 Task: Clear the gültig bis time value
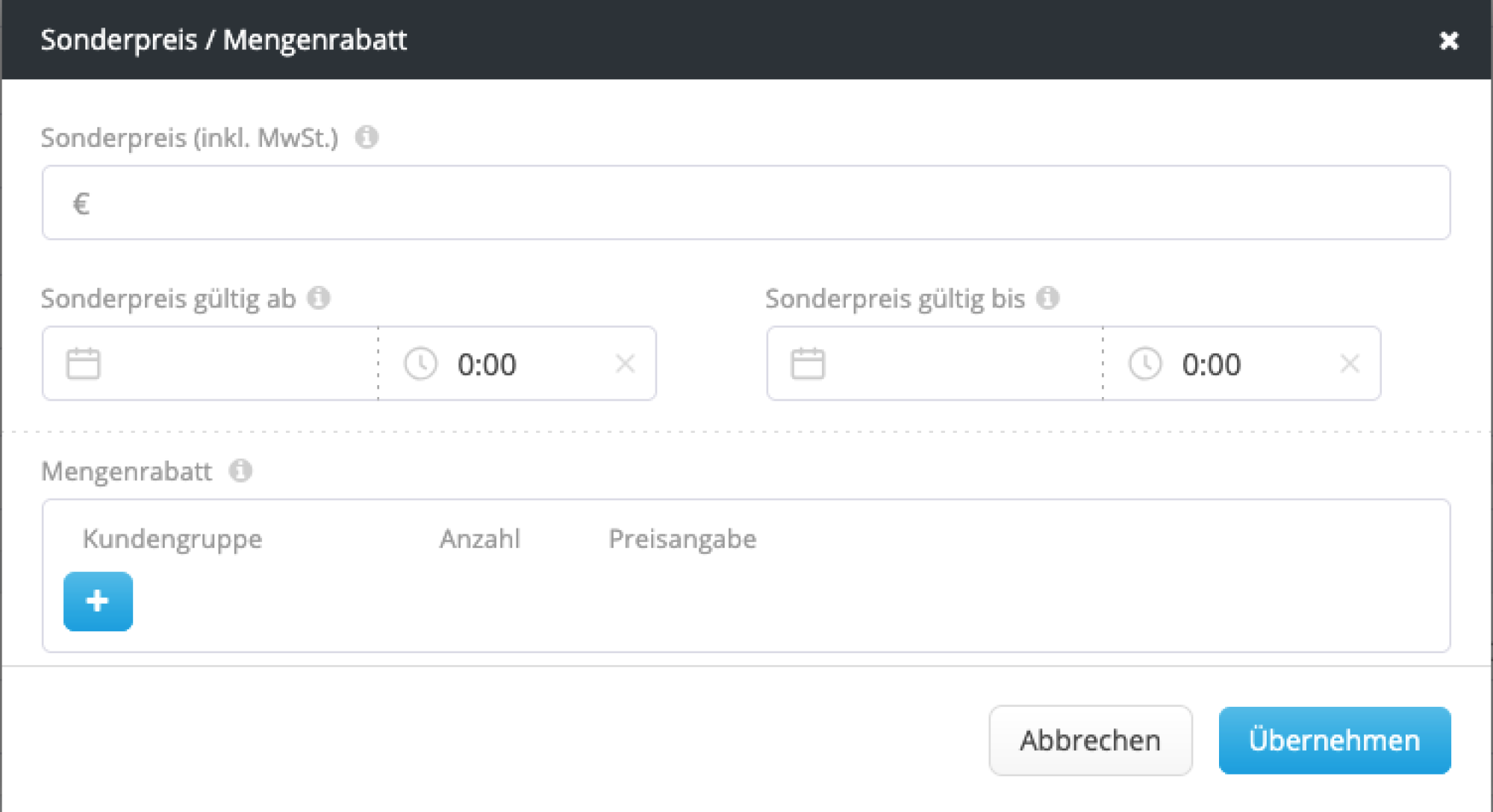click(x=1350, y=364)
